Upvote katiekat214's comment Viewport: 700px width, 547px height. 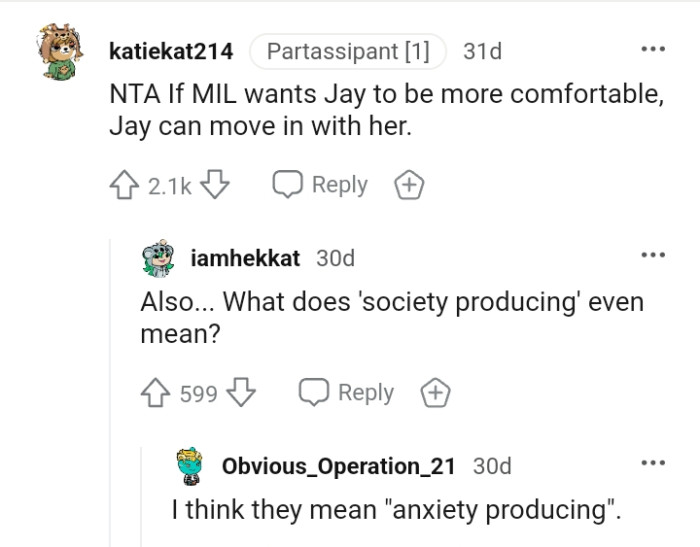(x=125, y=185)
